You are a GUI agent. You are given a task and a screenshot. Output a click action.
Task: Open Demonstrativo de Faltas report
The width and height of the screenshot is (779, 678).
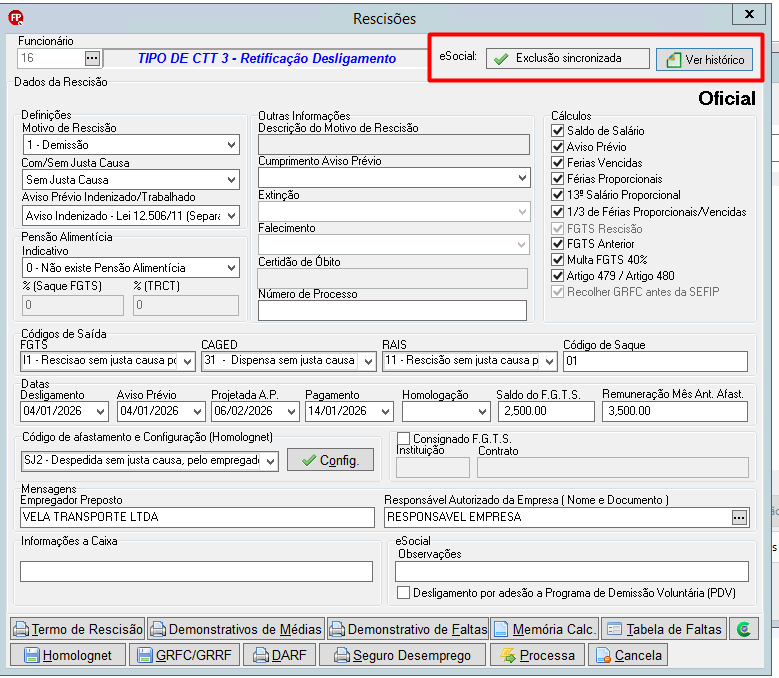[x=407, y=629]
